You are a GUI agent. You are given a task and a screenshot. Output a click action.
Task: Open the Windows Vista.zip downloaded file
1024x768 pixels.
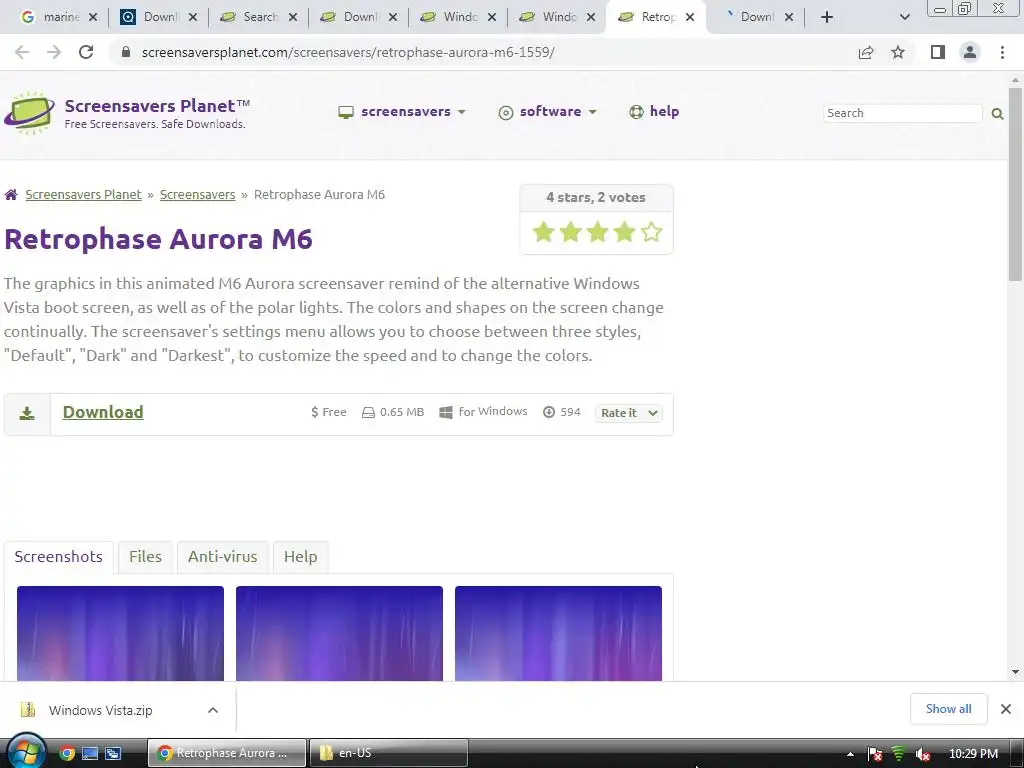[x=99, y=710]
